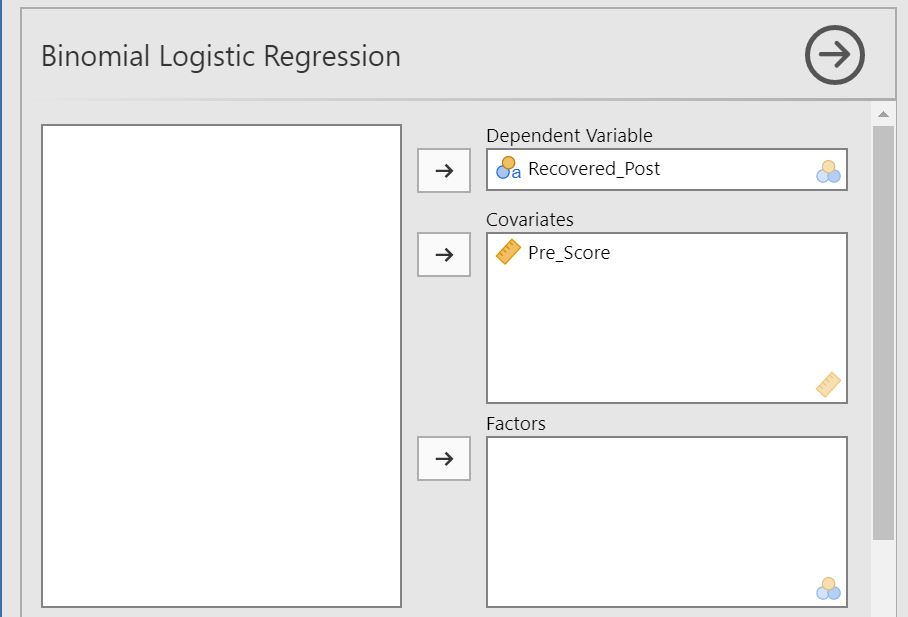Select the Recovered_Post variable

coord(594,169)
